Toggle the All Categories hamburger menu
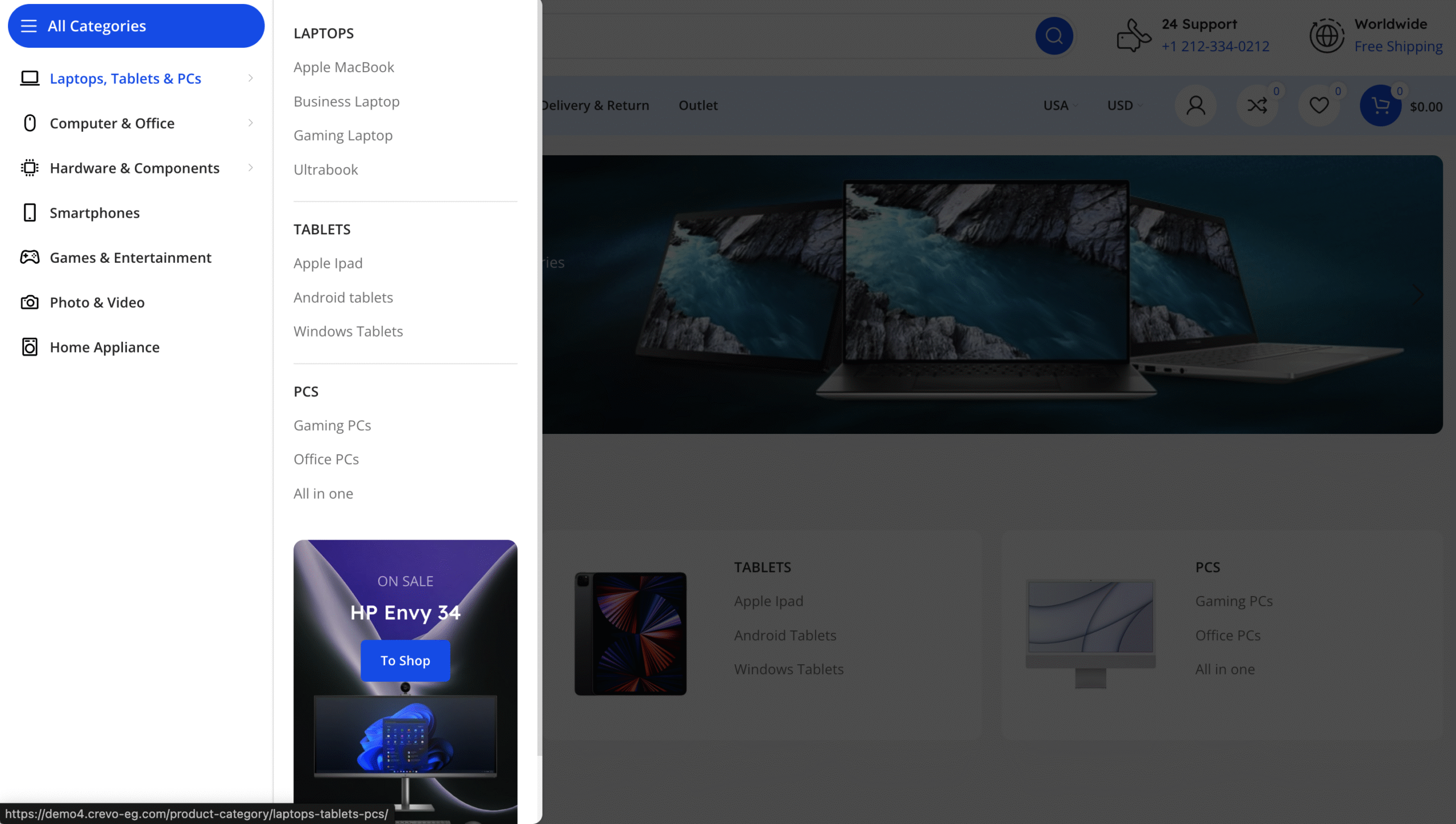Viewport: 1456px width, 824px height. click(28, 26)
